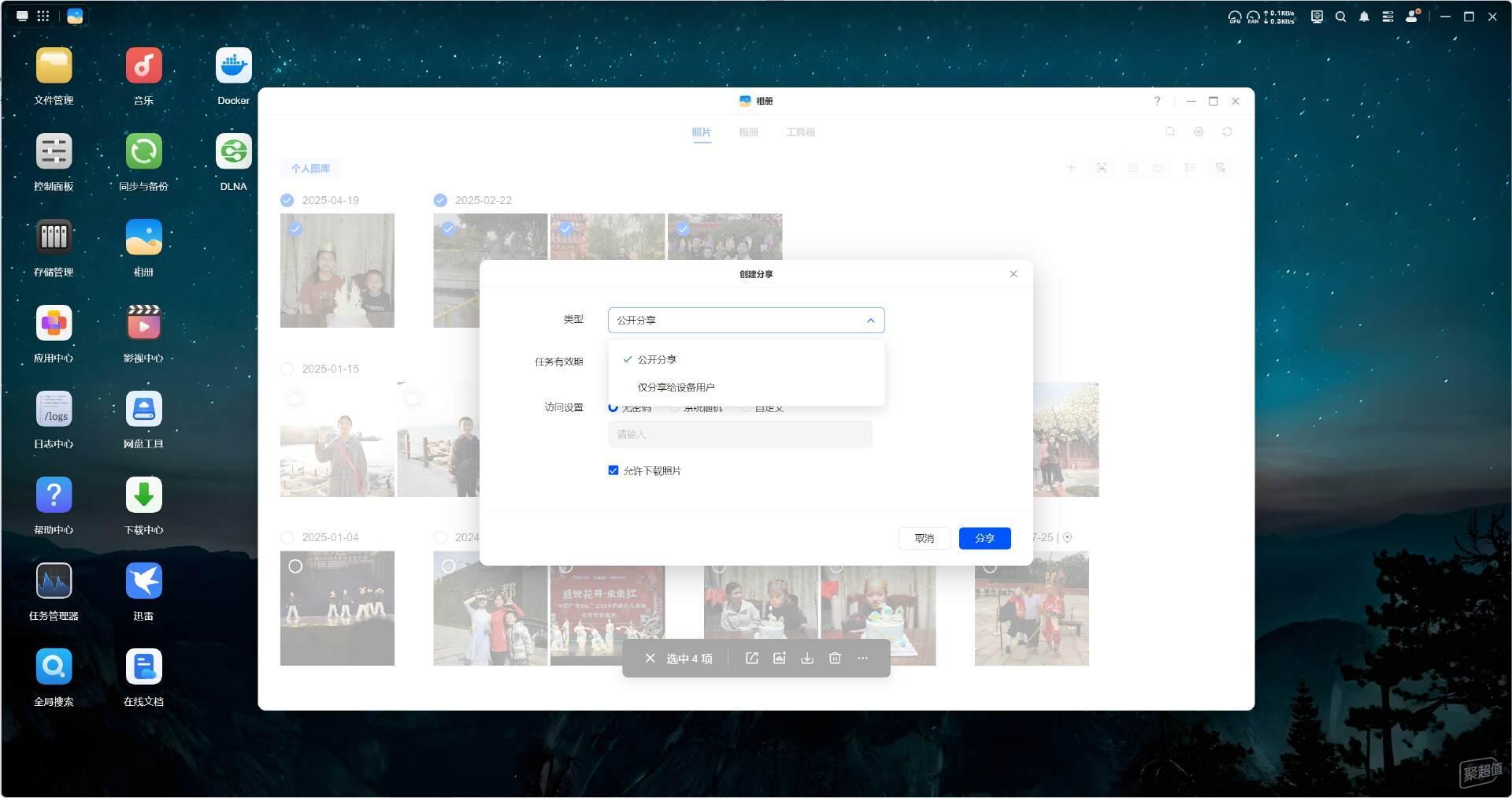Open the 帮助中心 icon
This screenshot has width=1512, height=798.
[54, 495]
